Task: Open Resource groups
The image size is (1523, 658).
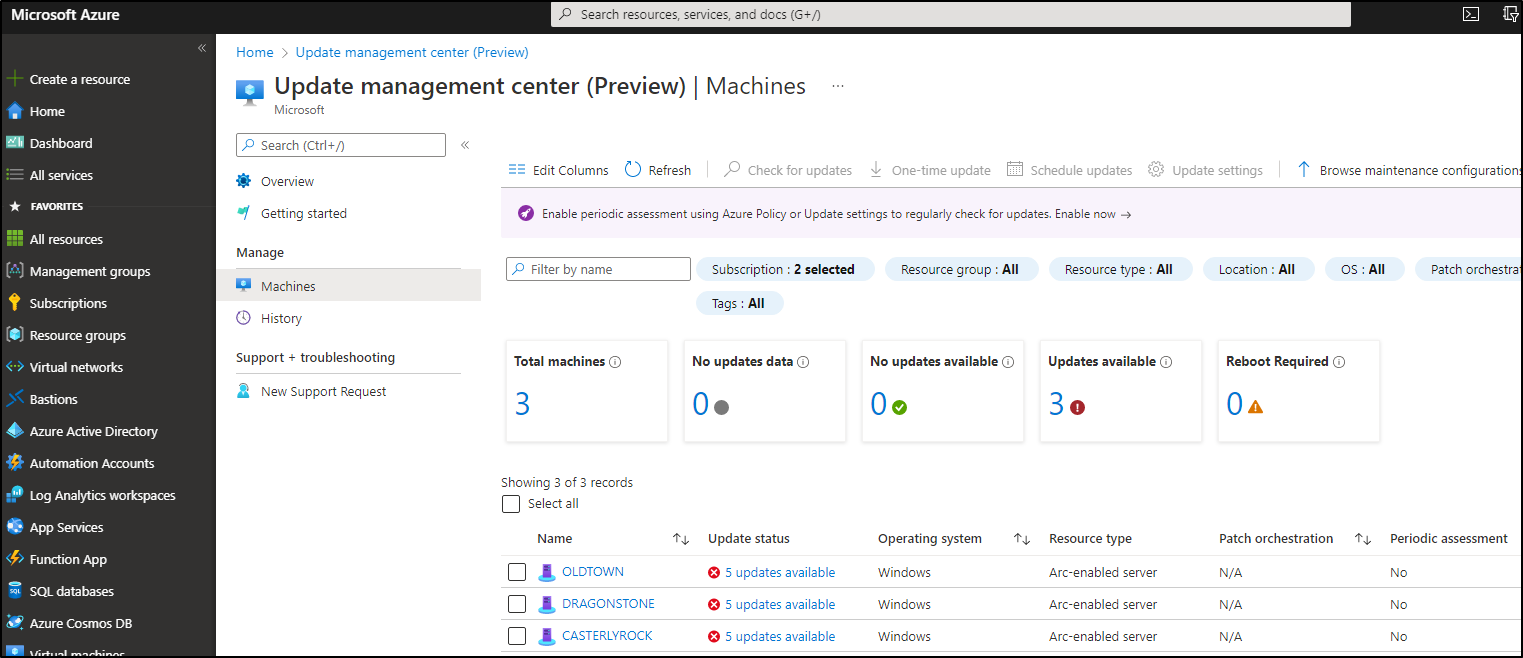Action: pos(78,335)
